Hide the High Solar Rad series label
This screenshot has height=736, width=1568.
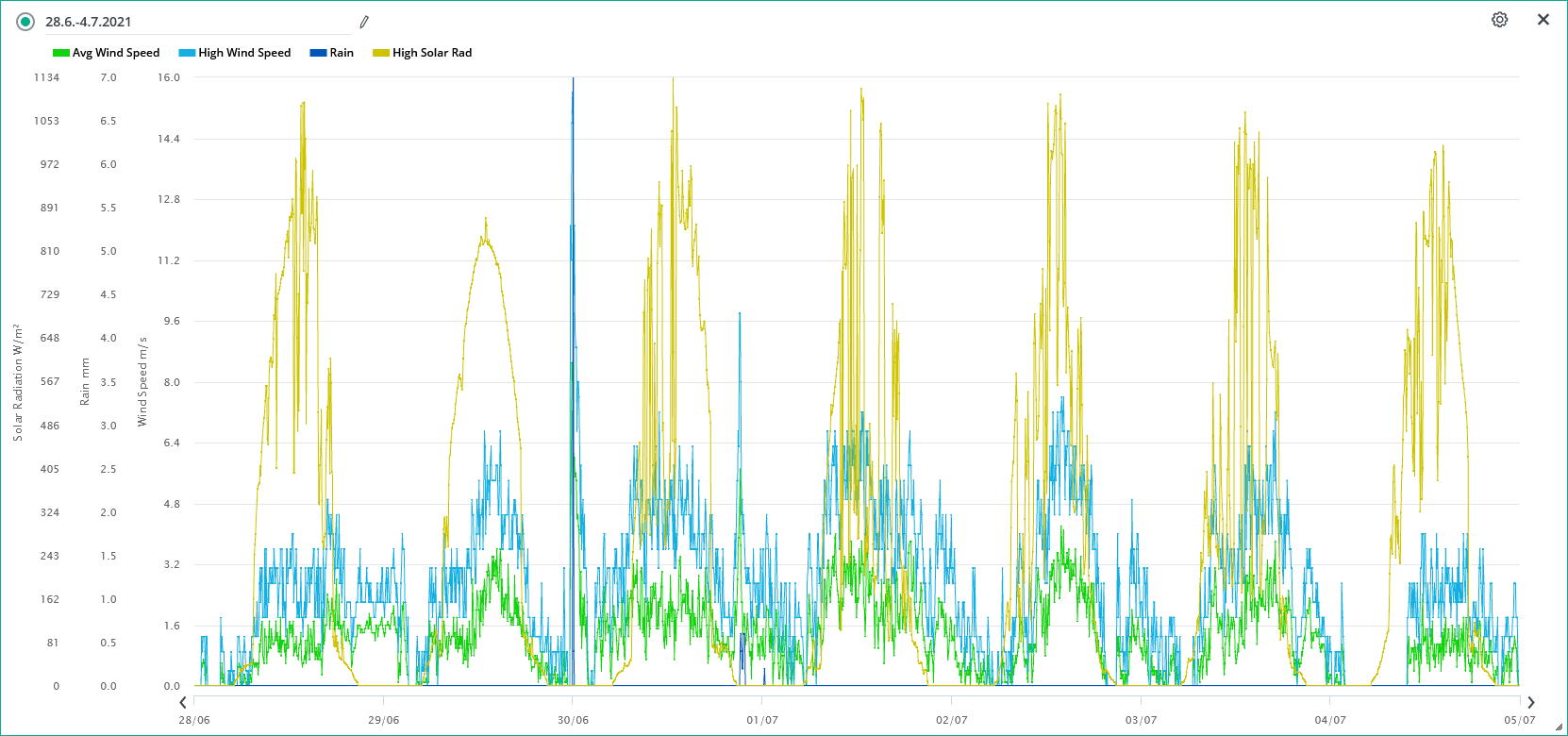[432, 53]
